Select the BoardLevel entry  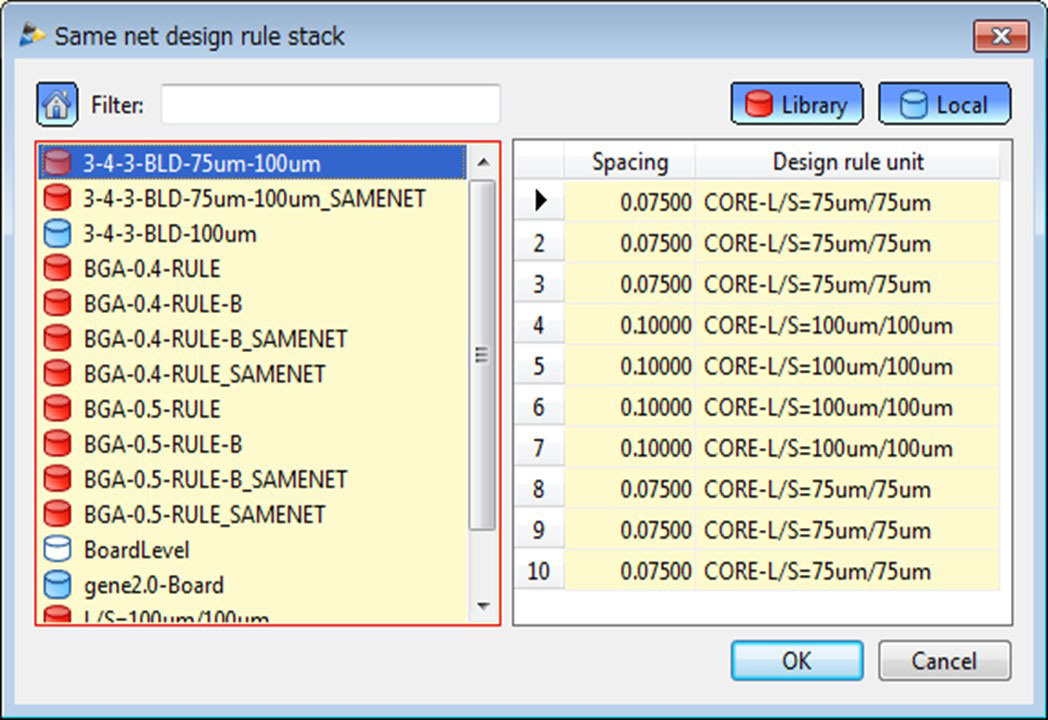tap(253, 550)
